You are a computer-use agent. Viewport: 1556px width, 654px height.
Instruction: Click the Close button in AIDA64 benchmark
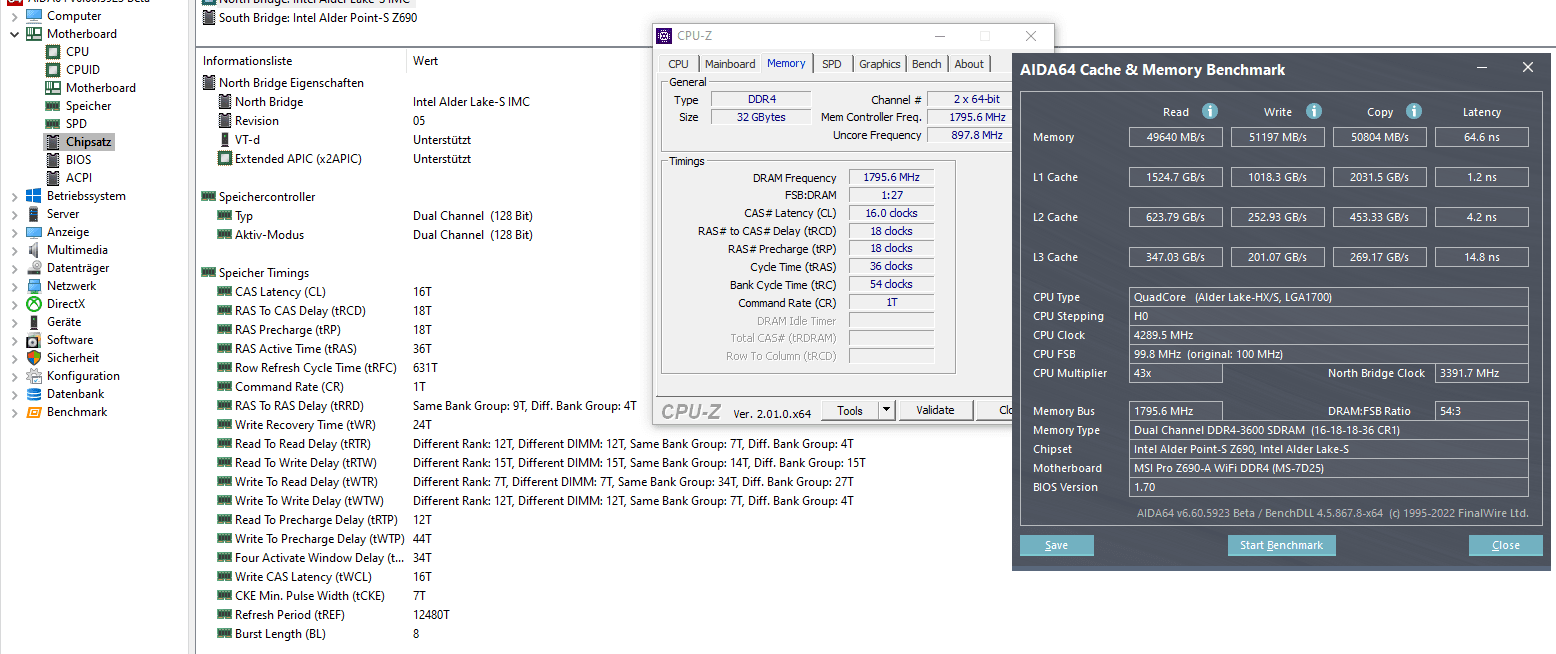pyautogui.click(x=1505, y=545)
